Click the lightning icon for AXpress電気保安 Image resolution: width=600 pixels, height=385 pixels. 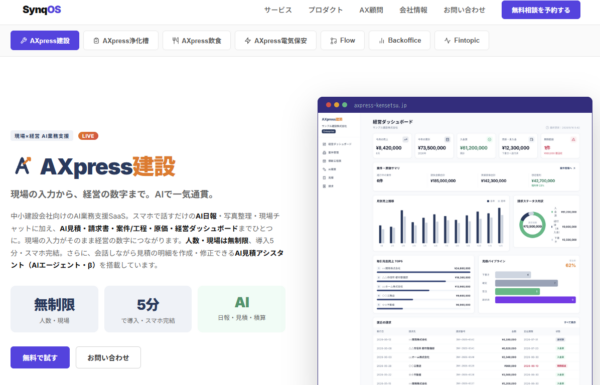[248, 41]
